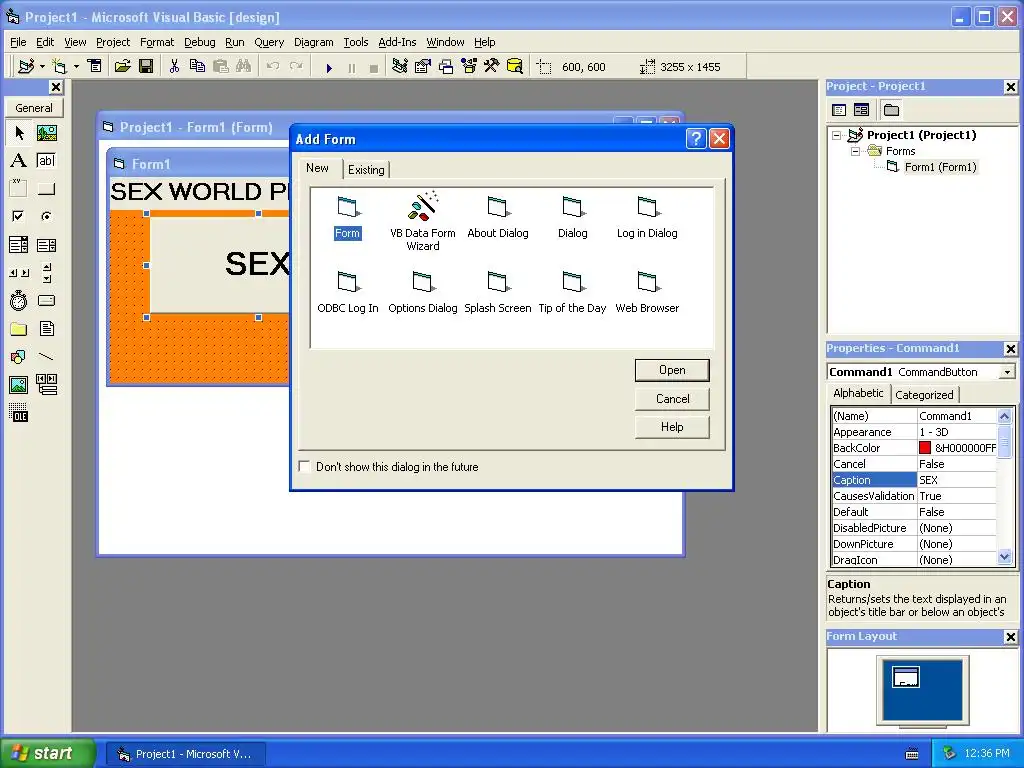Open the Debug menu
This screenshot has width=1024, height=768.
click(199, 42)
